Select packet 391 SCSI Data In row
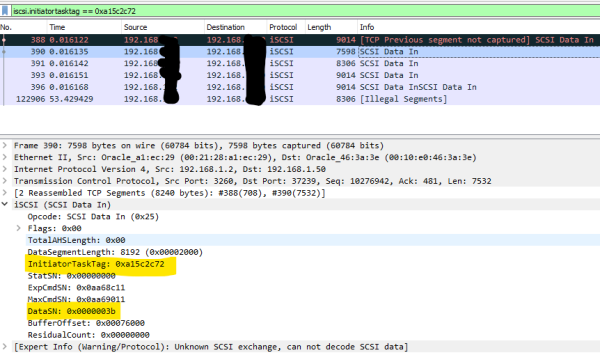Viewport: 600px width, 362px height. pyautogui.click(x=300, y=64)
